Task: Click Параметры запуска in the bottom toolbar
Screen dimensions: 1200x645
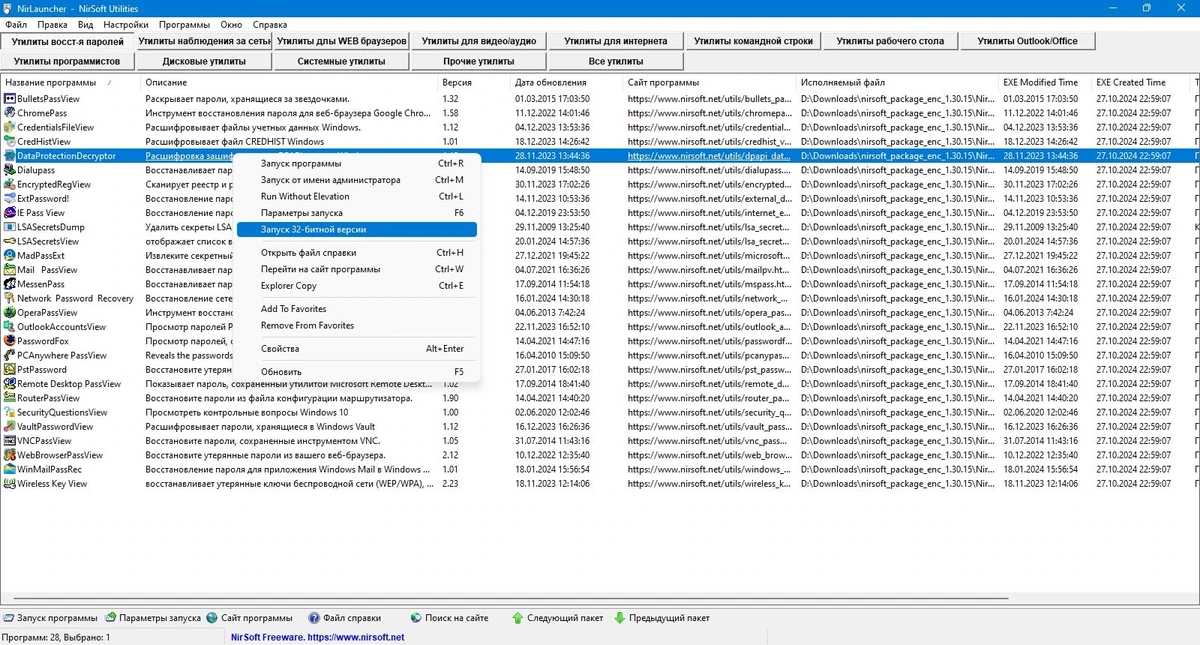Action: pyautogui.click(x=154, y=618)
